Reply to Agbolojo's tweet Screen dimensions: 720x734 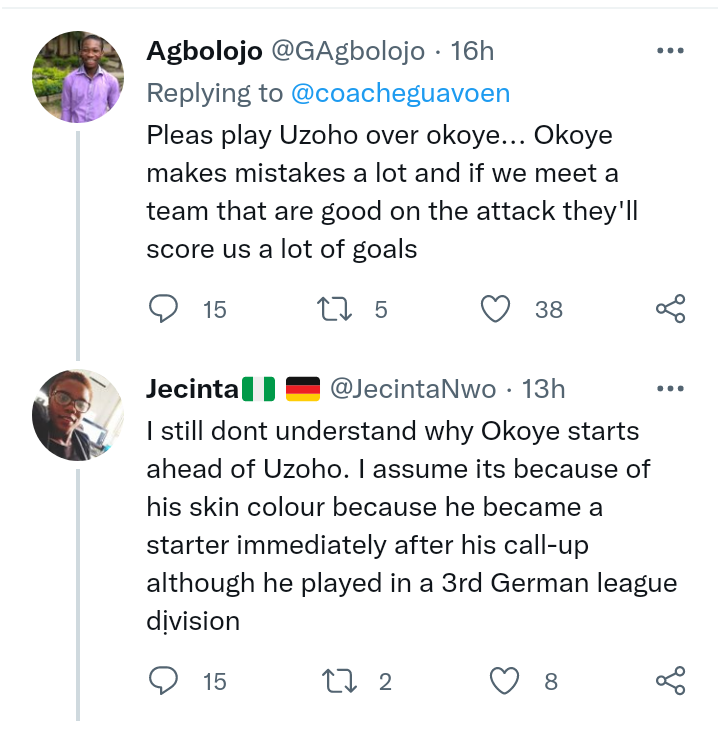(163, 310)
